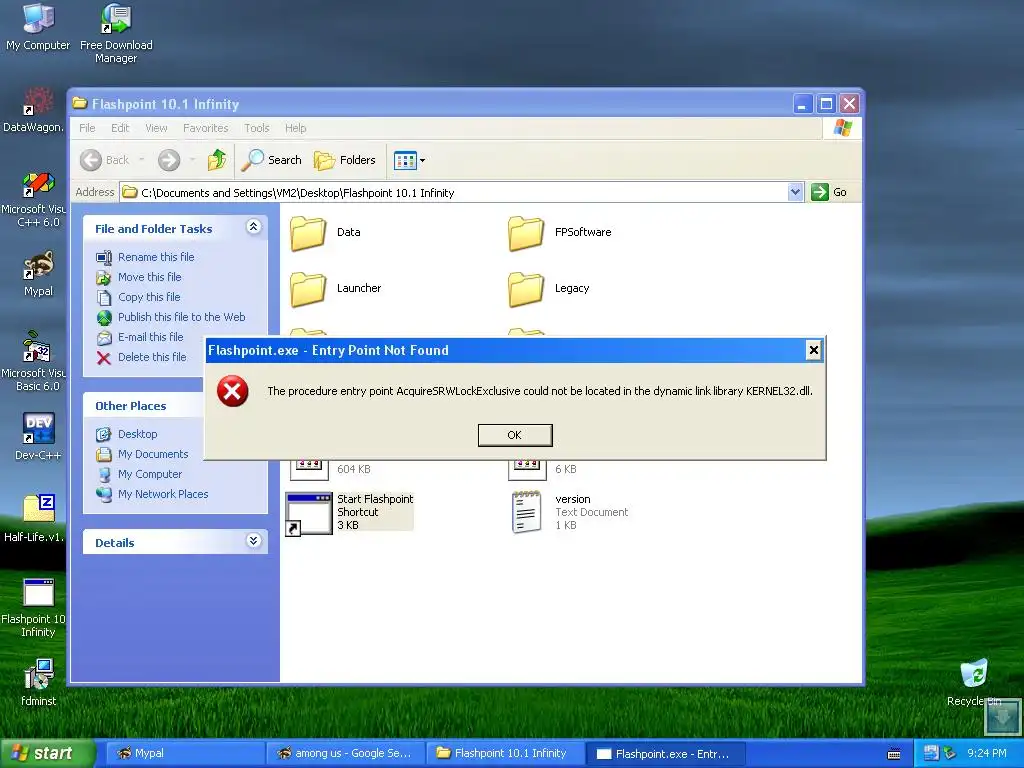The image size is (1024, 768).
Task: Select the FPSoftware folder
Action: pyautogui.click(x=560, y=232)
